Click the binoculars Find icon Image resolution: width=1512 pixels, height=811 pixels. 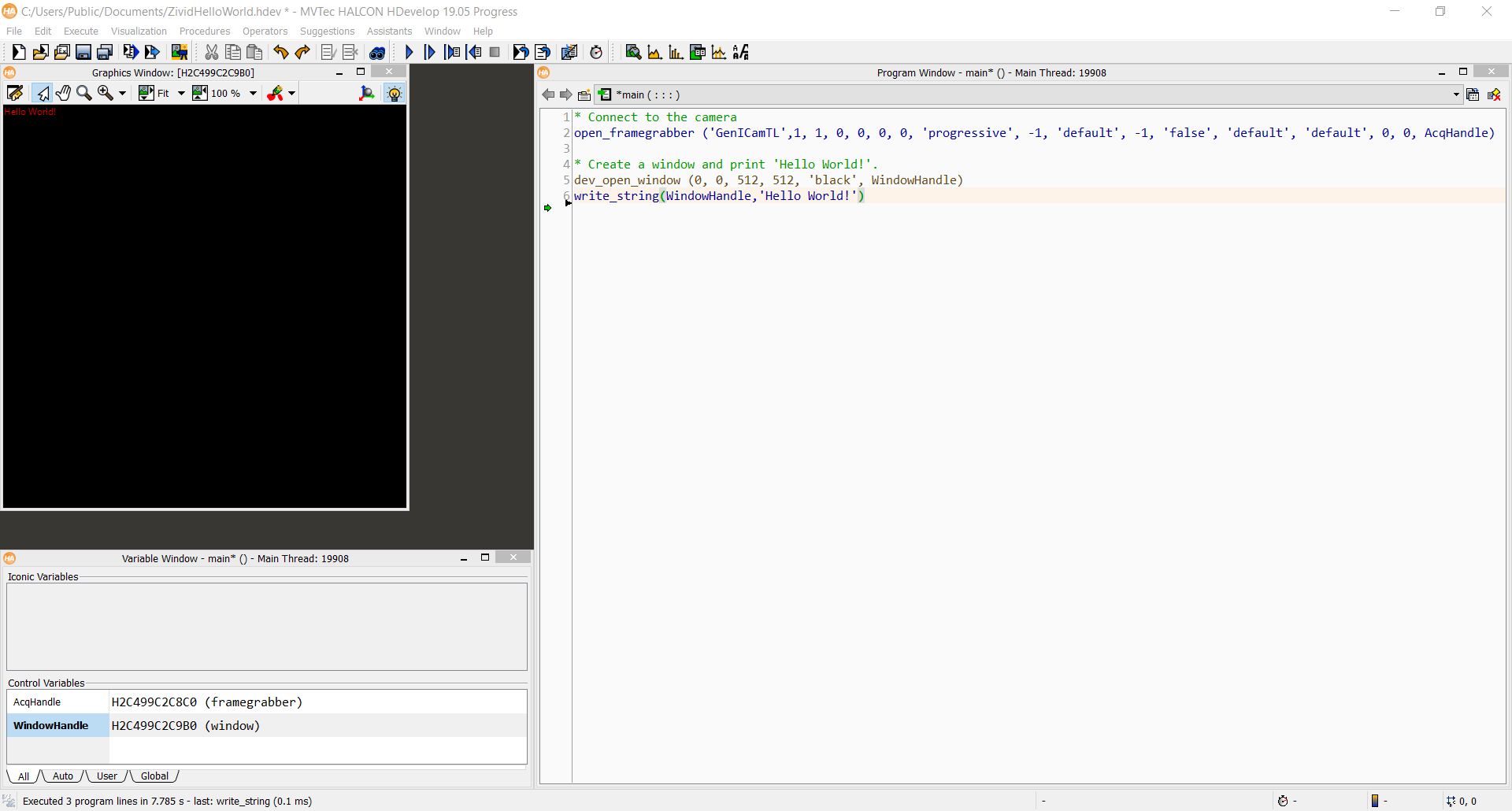[377, 52]
